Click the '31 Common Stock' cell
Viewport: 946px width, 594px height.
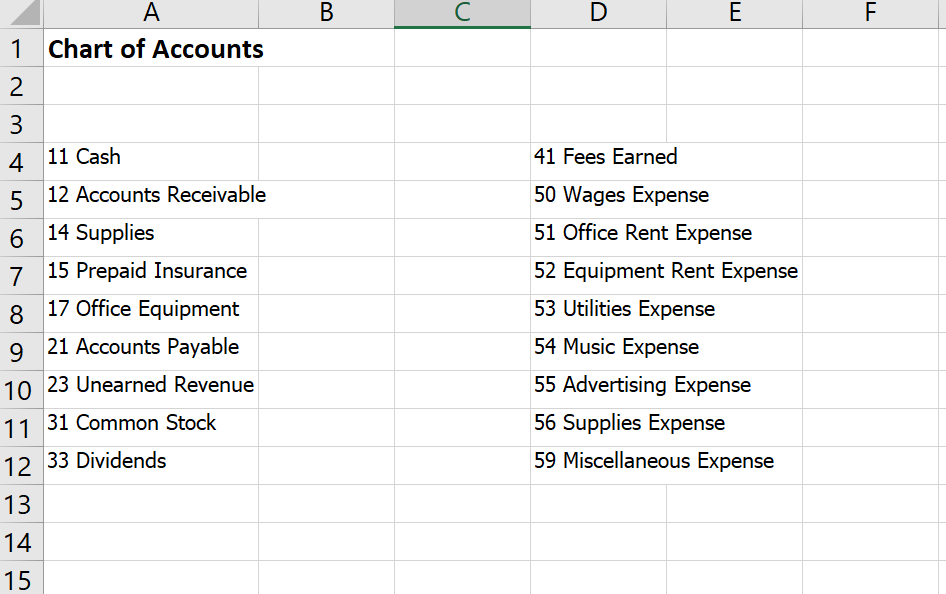151,428
